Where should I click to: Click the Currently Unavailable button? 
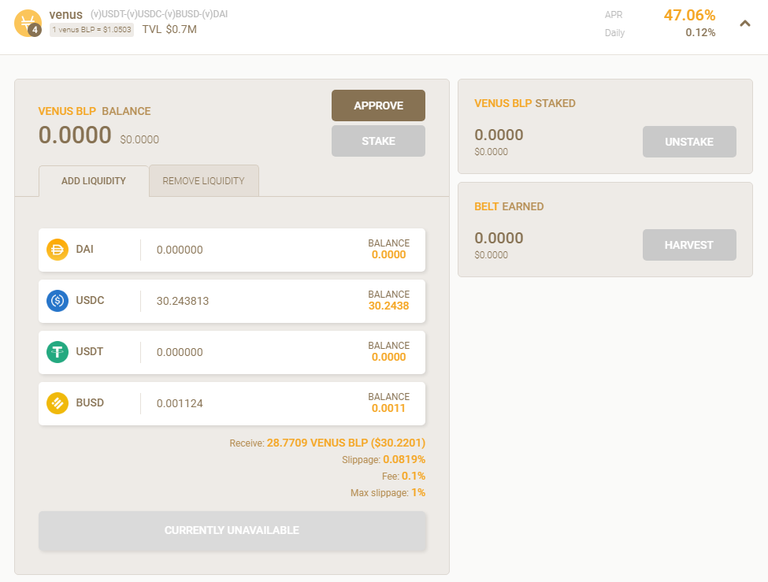(x=232, y=531)
